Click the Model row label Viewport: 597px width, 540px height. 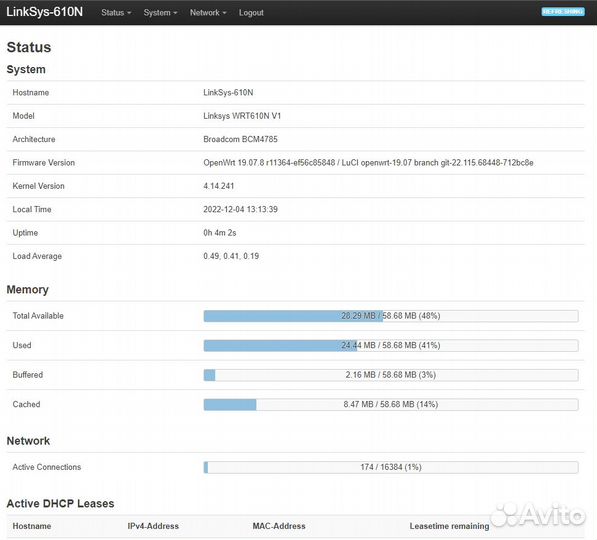click(23, 116)
